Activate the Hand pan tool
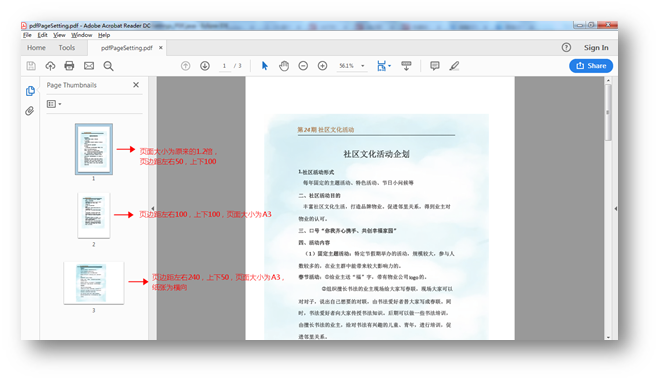This screenshot has height=382, width=660. click(284, 66)
